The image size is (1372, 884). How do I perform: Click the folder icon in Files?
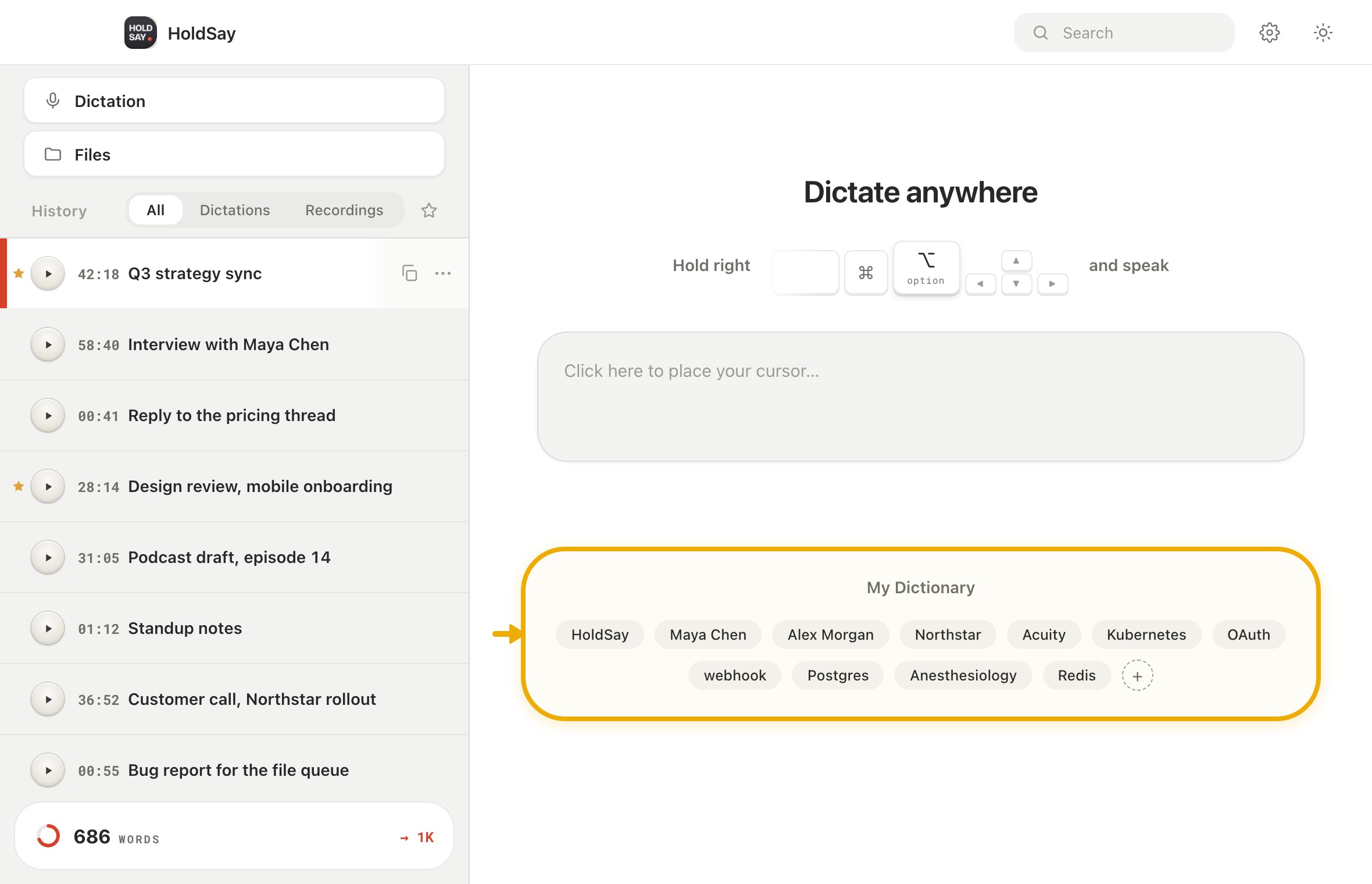pos(53,154)
